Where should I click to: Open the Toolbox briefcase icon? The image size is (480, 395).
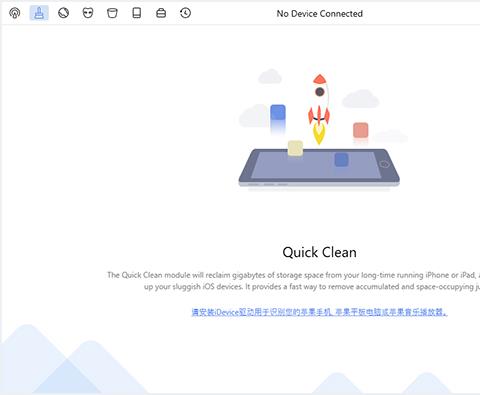161,13
